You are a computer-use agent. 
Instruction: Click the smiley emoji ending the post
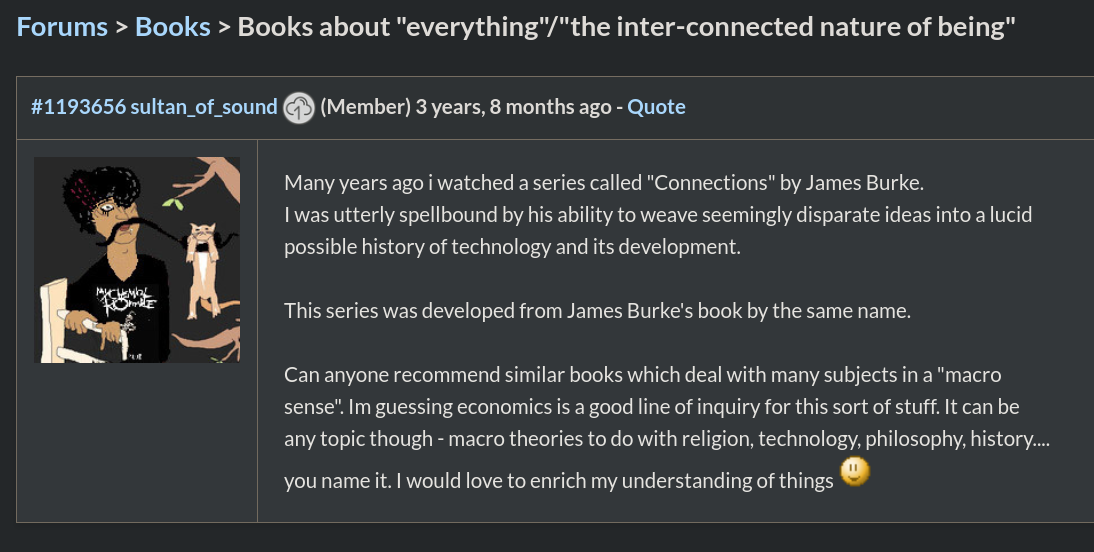tap(855, 471)
